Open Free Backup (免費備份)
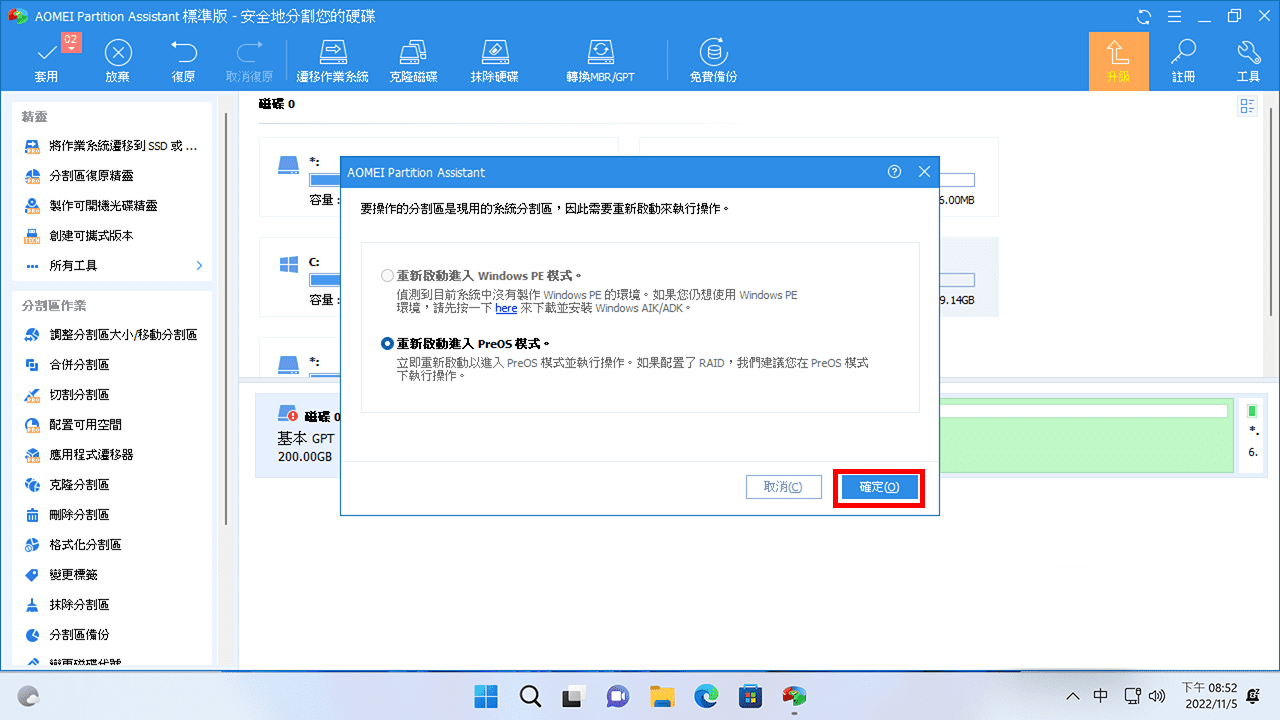 point(712,60)
